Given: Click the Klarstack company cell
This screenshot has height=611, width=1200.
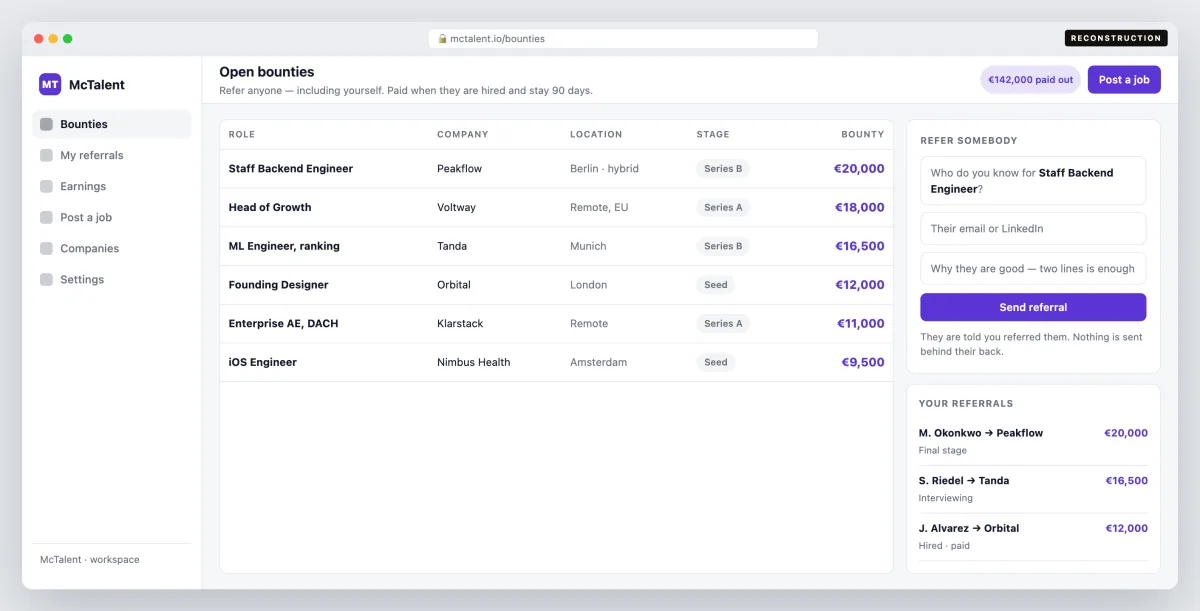Looking at the screenshot, I should tap(460, 323).
